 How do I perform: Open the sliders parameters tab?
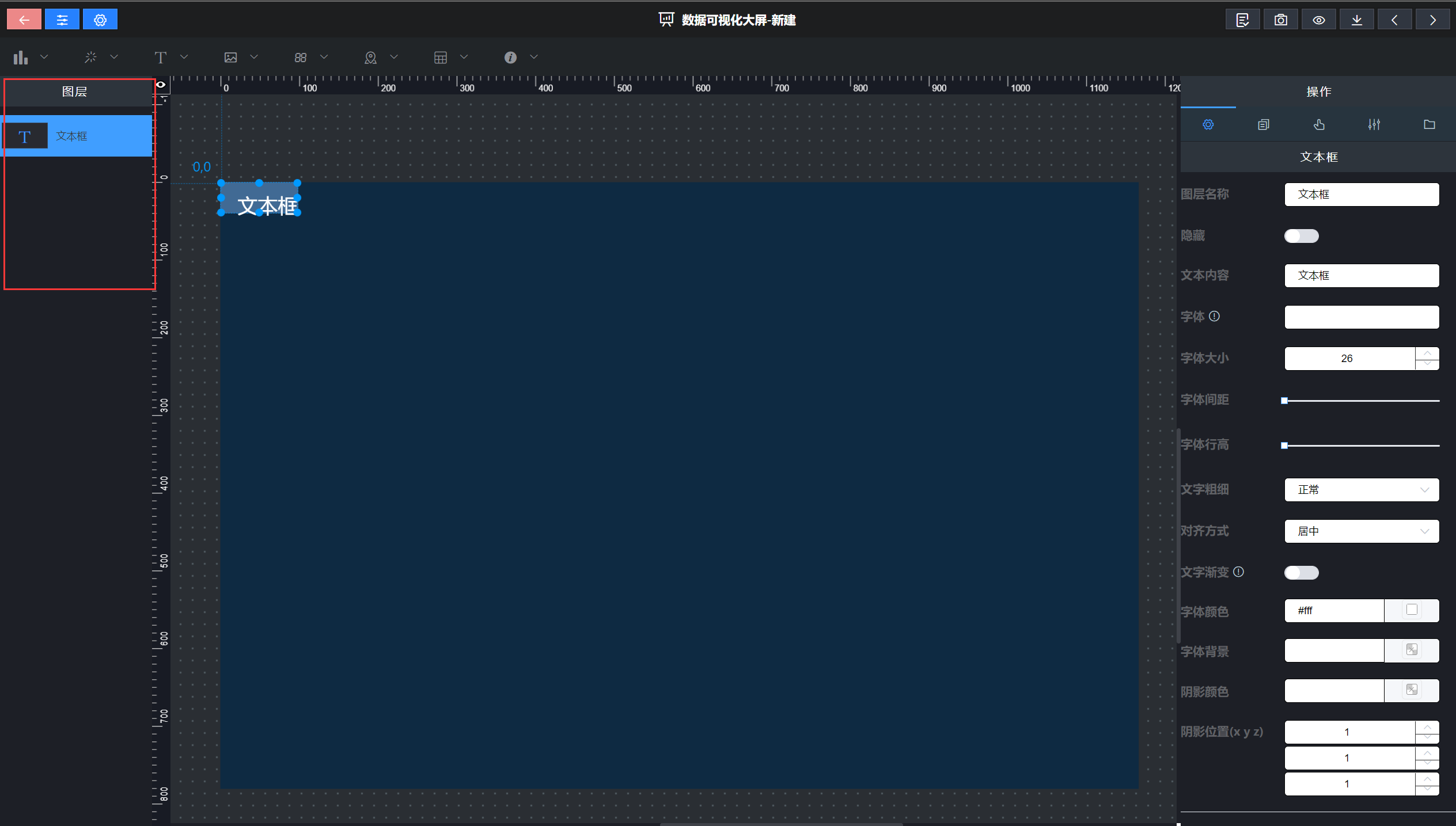point(1374,124)
